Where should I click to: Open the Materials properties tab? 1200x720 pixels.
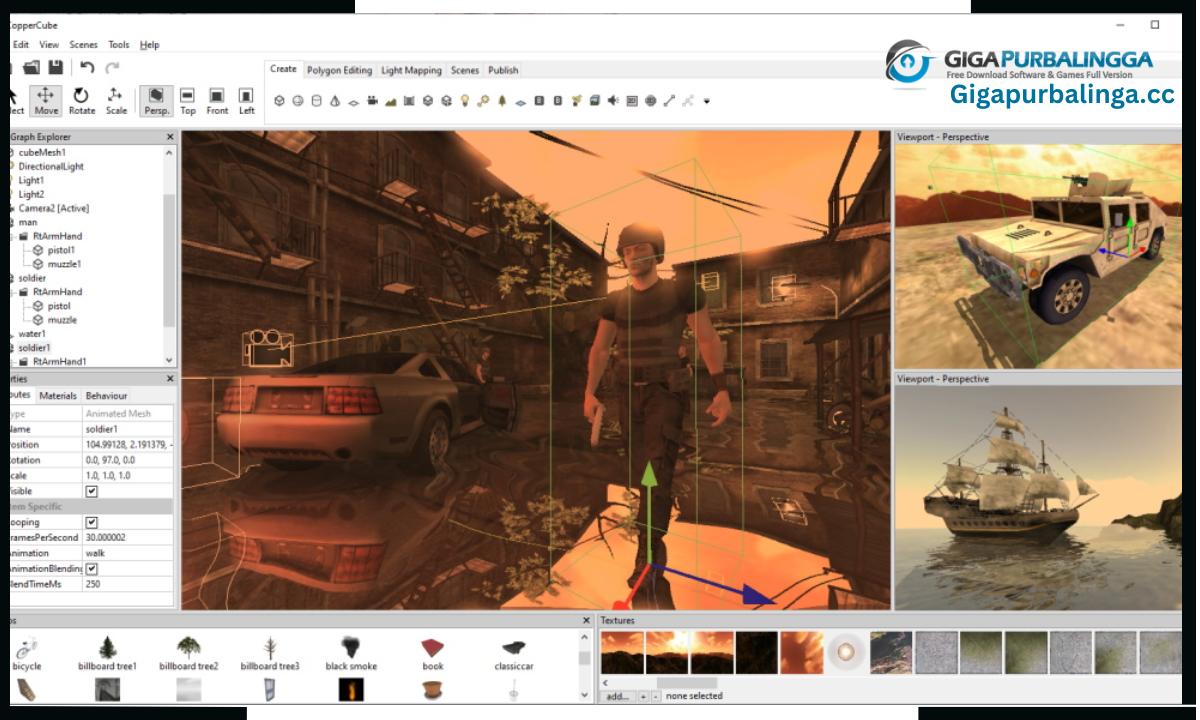pyautogui.click(x=58, y=396)
